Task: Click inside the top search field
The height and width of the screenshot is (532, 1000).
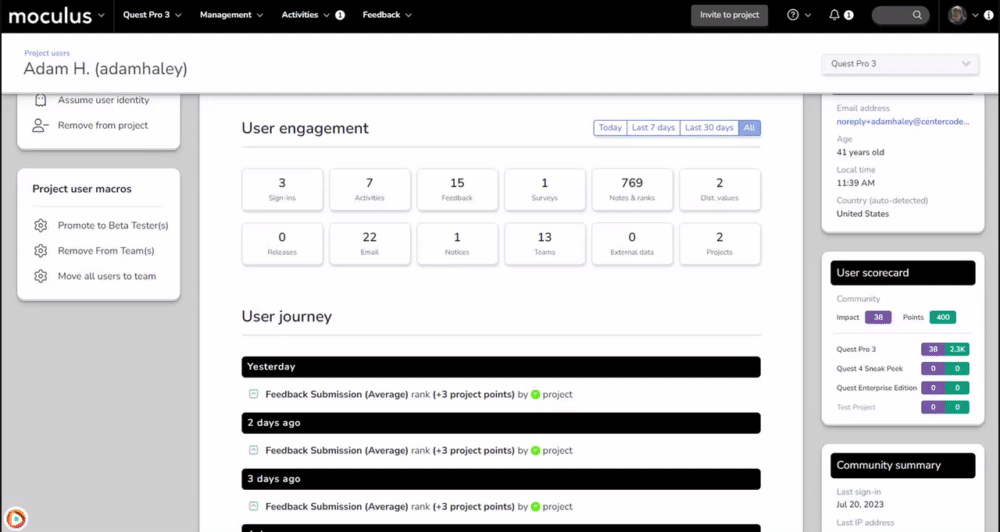Action: tap(897, 15)
